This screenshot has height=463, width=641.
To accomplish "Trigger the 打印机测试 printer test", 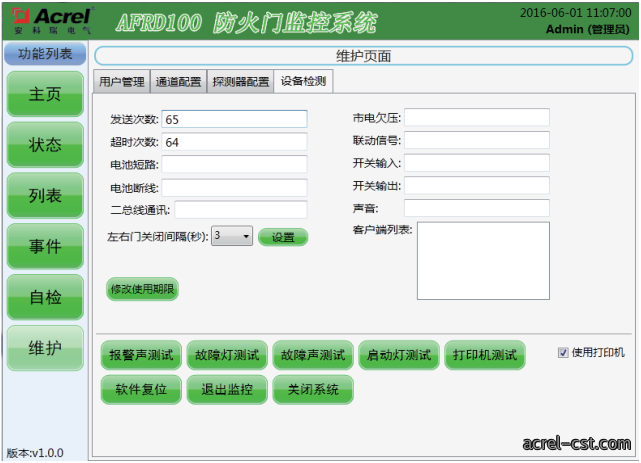I will point(485,355).
